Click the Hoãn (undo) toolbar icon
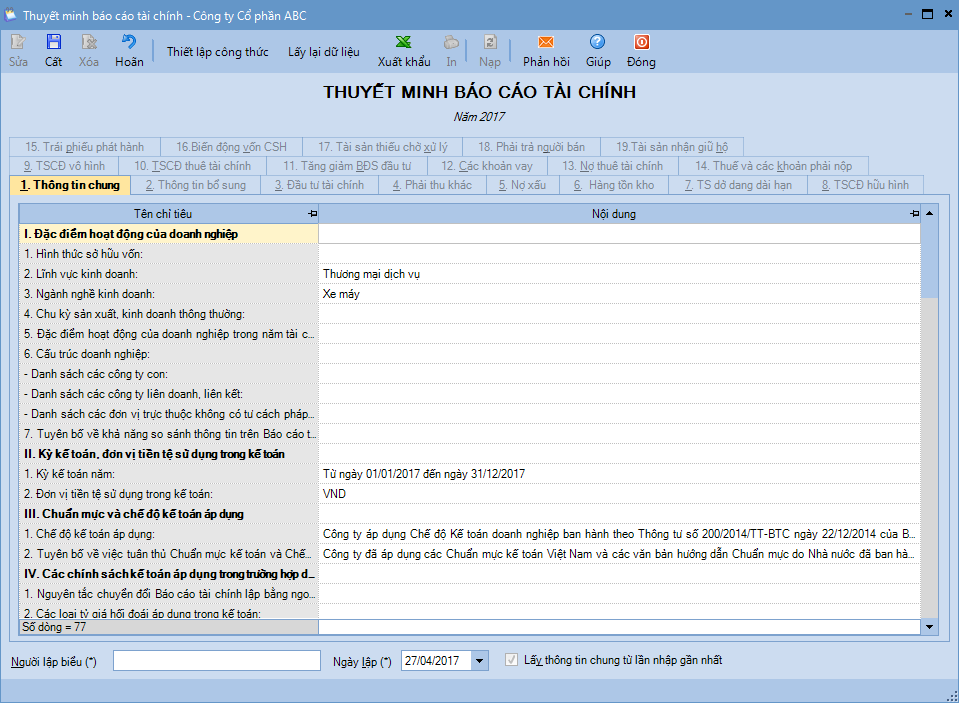The width and height of the screenshot is (959, 703). coord(129,42)
